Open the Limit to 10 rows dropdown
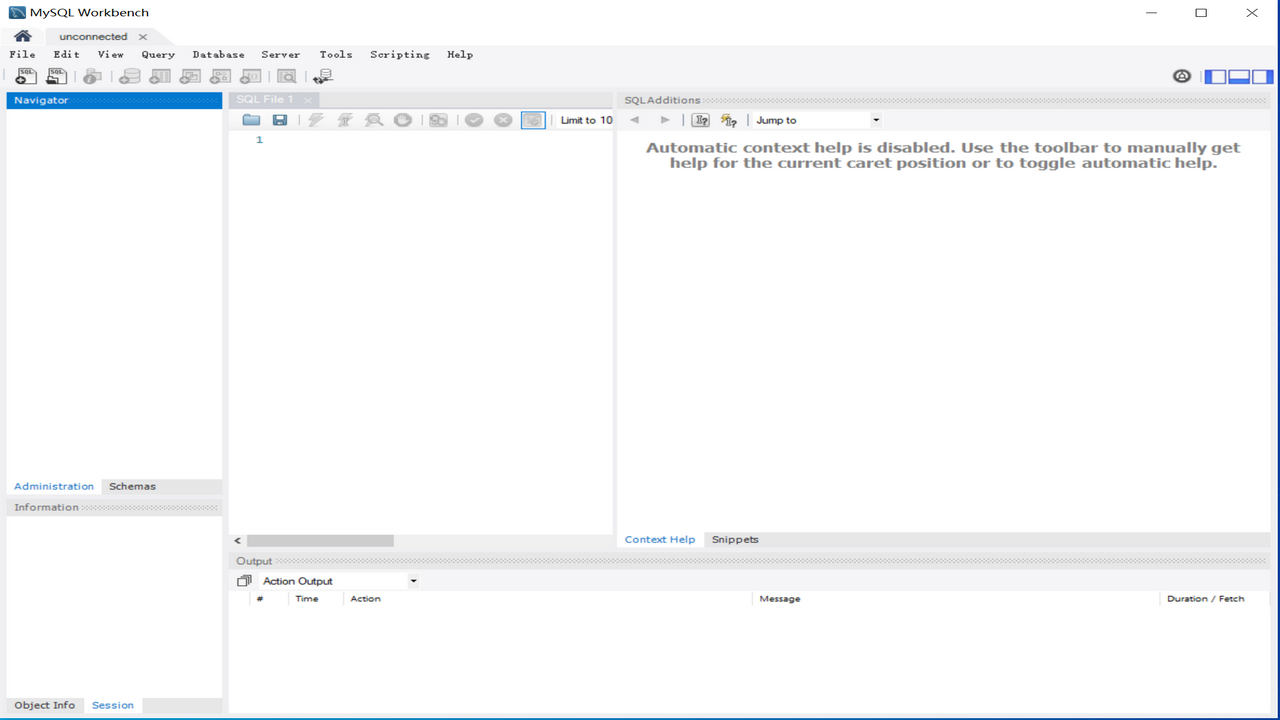This screenshot has width=1280, height=720. pos(586,120)
